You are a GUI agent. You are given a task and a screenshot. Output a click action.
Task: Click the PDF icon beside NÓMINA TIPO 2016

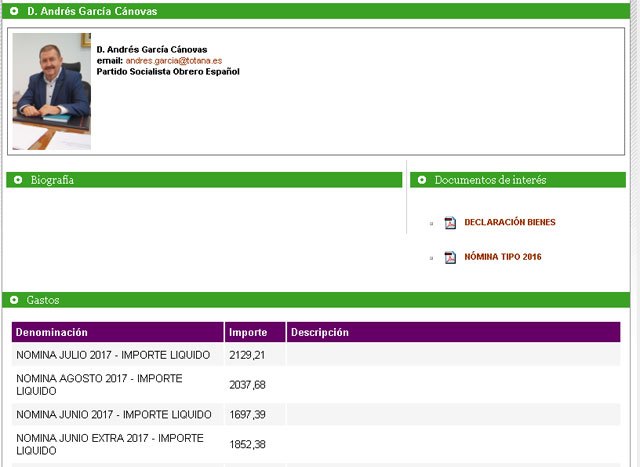click(450, 257)
